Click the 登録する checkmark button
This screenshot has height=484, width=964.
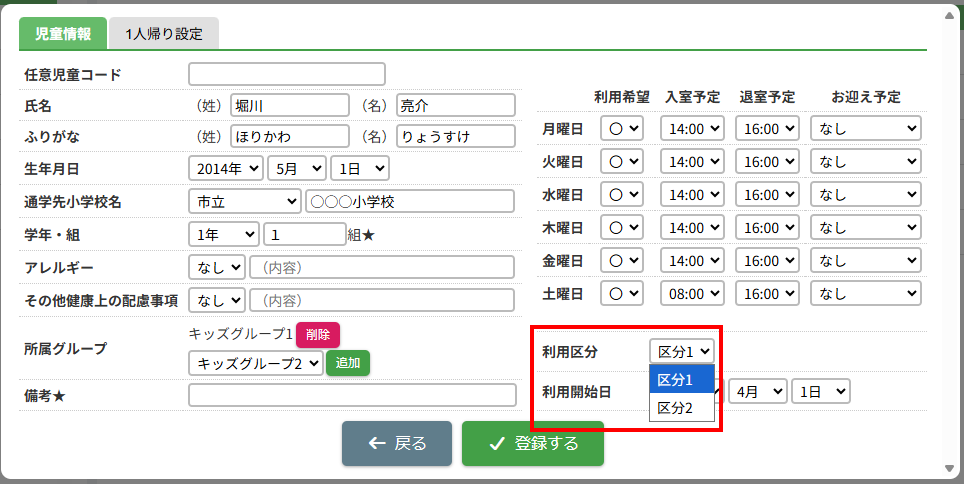tap(532, 443)
